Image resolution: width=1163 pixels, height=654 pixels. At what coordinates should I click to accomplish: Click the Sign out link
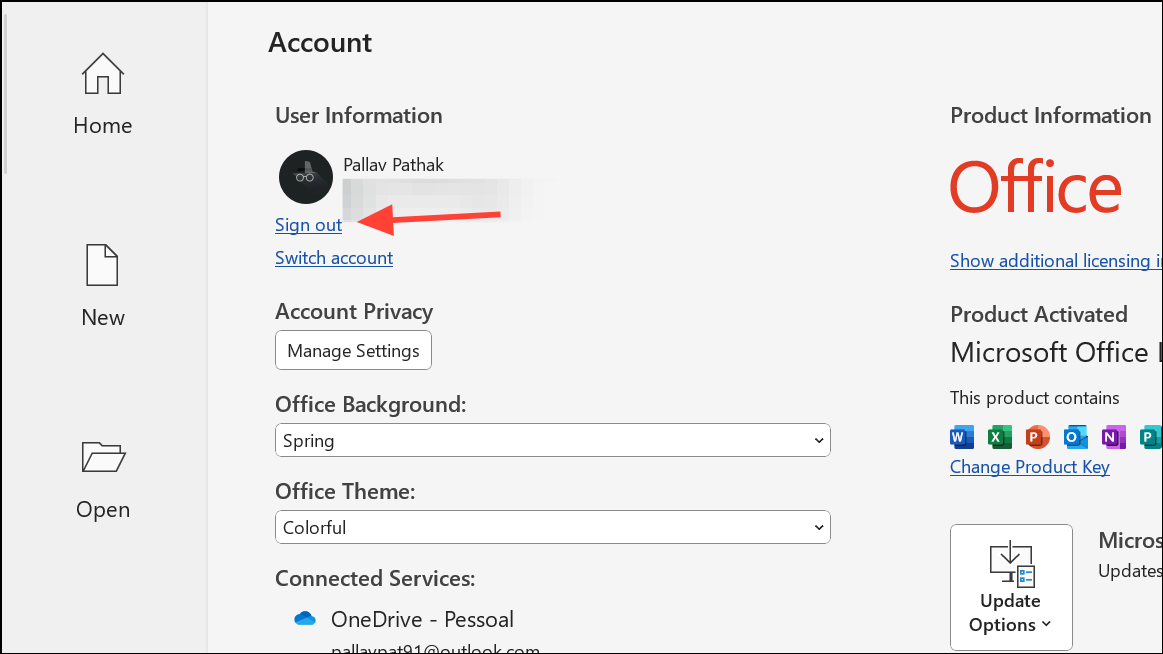(x=309, y=225)
